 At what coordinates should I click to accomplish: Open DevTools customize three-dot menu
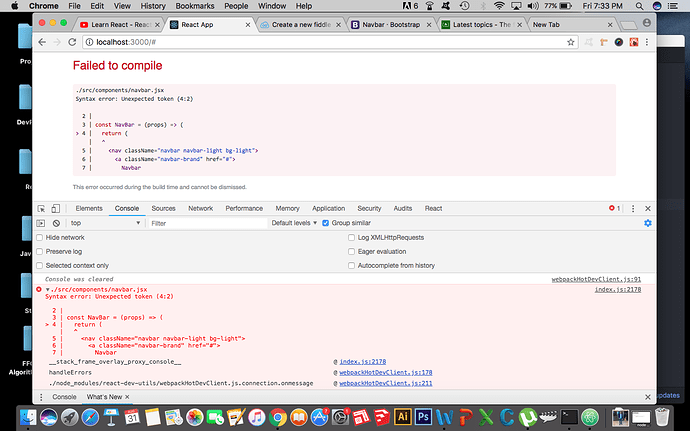click(x=633, y=209)
